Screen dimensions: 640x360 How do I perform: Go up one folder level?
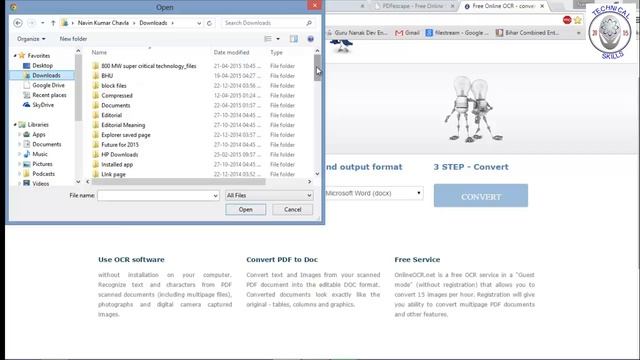point(53,23)
